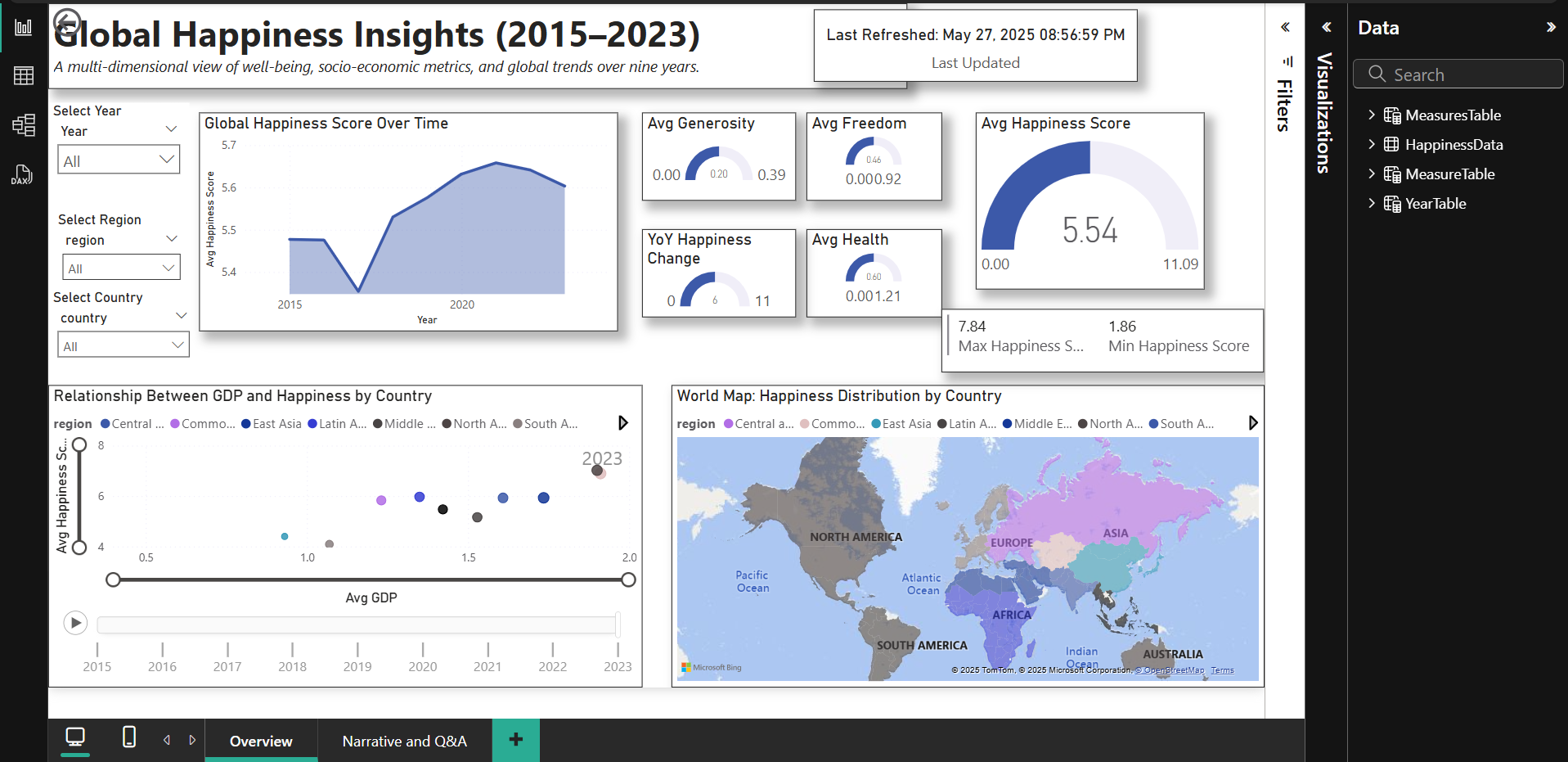Open the Report view in the left sidebar
The width and height of the screenshot is (1568, 762).
click(23, 26)
